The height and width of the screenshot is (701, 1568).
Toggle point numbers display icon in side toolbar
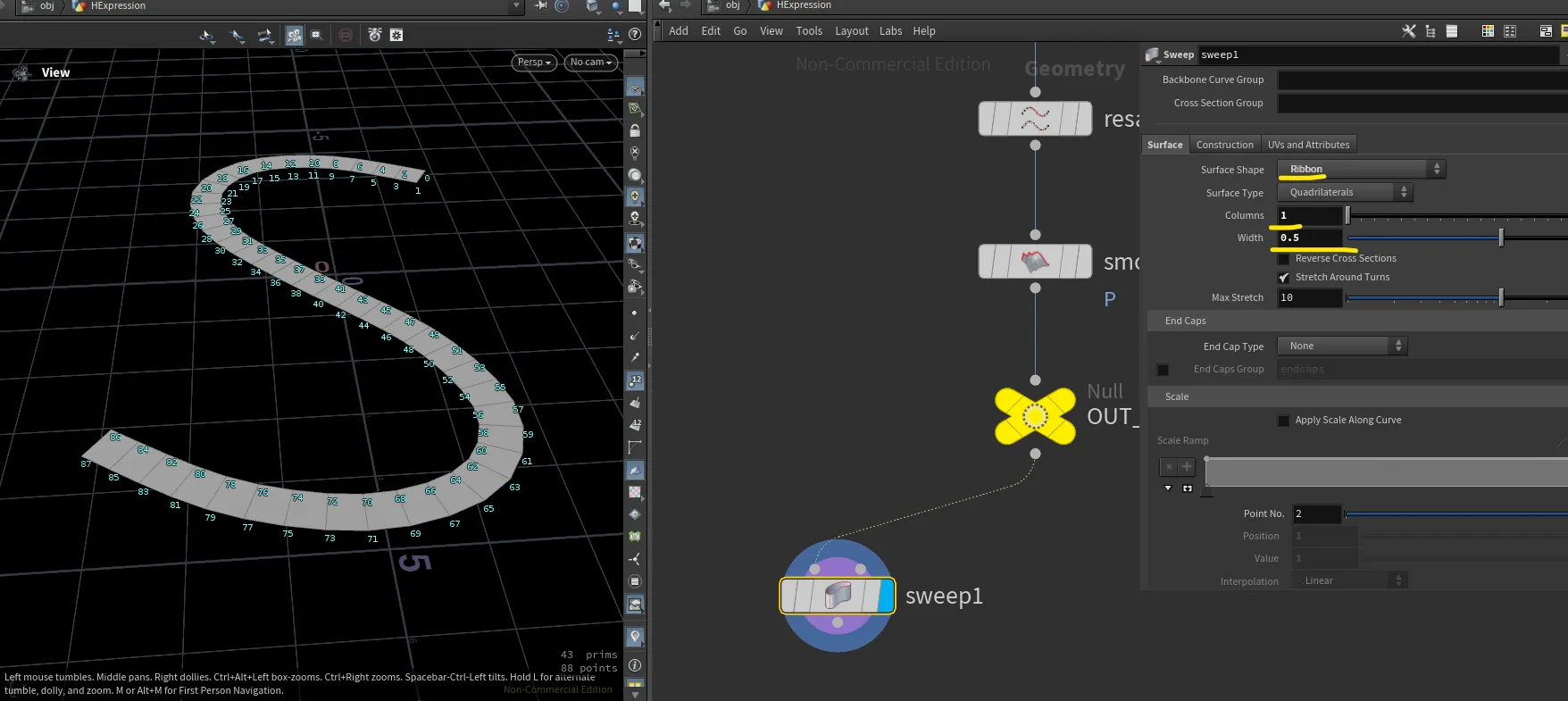[x=635, y=380]
